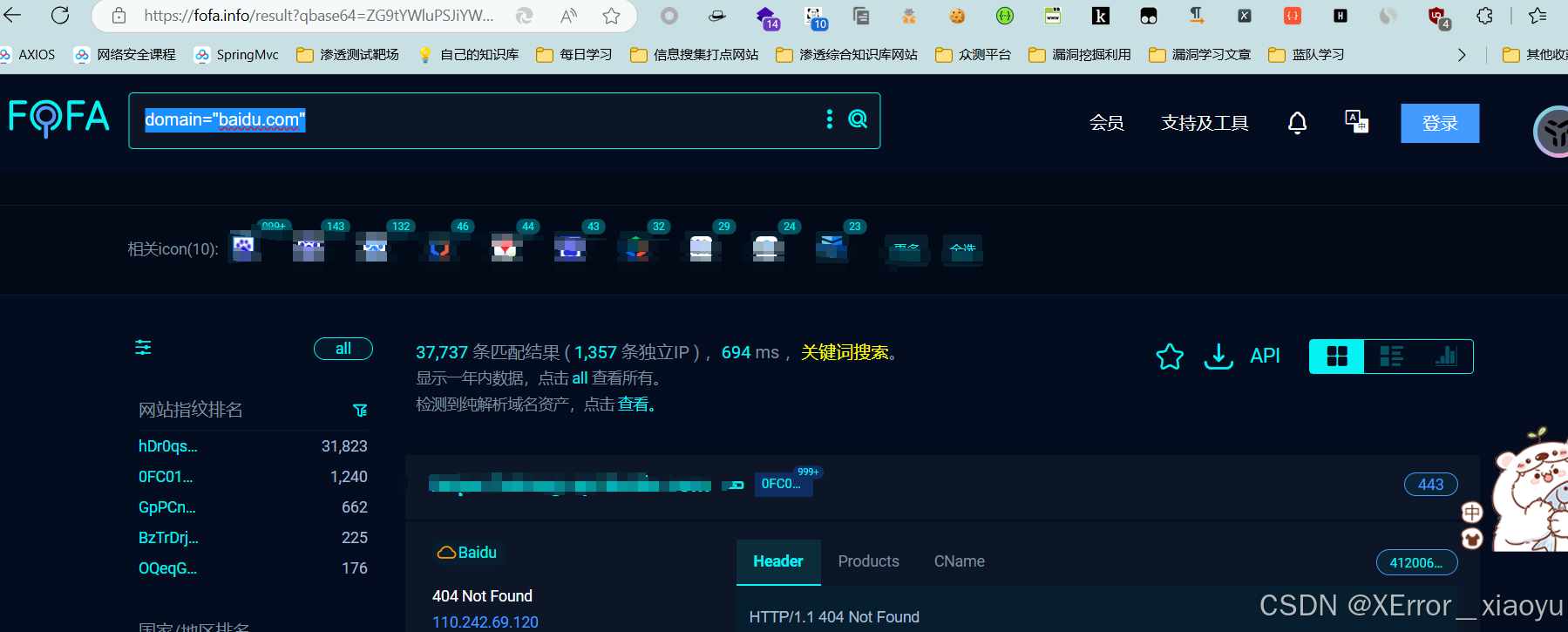
Task: Click the 查看 link for resolved domain assets
Action: (x=634, y=404)
